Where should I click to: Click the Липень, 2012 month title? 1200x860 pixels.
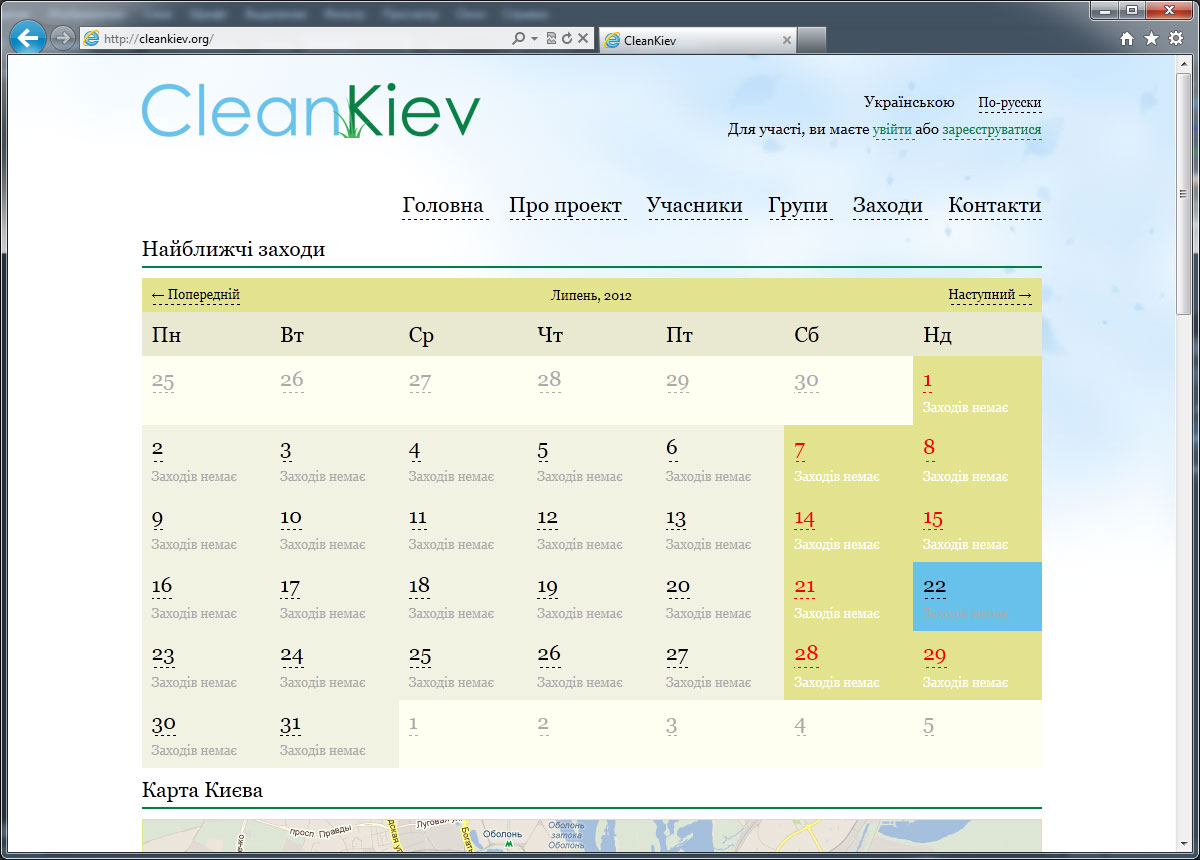pyautogui.click(x=591, y=296)
